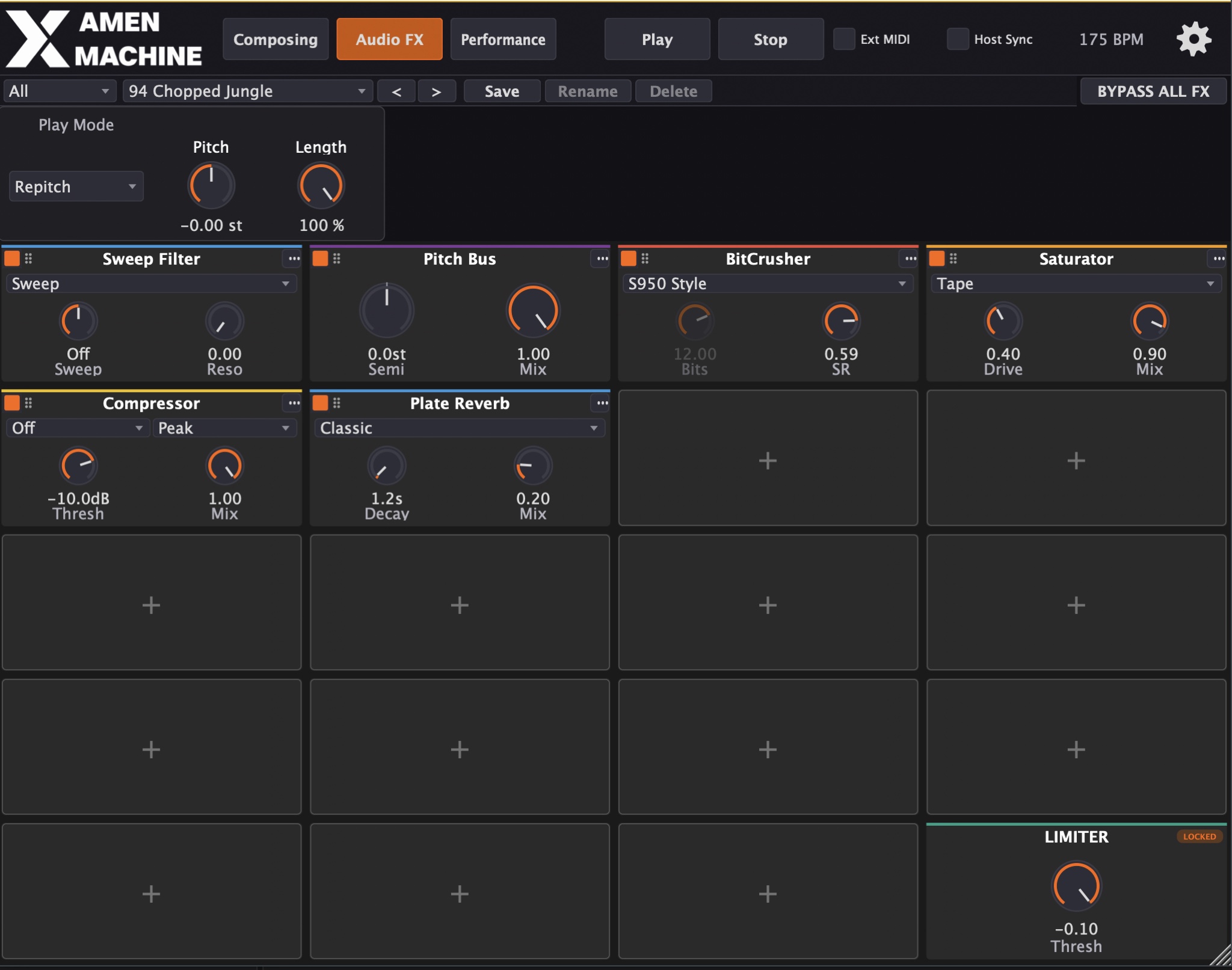
Task: Enable the Host Sync checkbox
Action: pyautogui.click(x=958, y=39)
